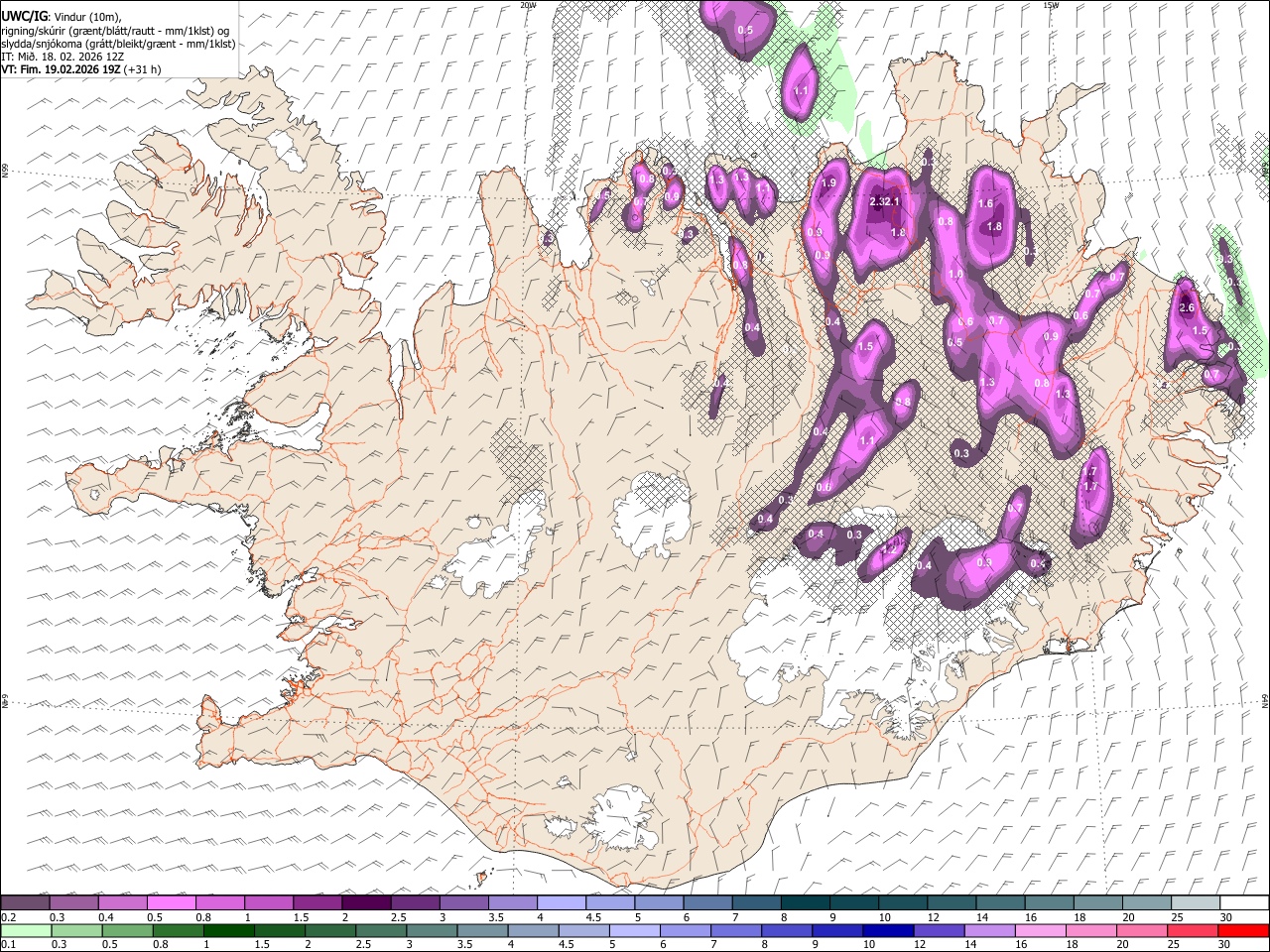The height and width of the screenshot is (952, 1270).
Task: Click the map title text 'UWC/IG'
Action: (x=23, y=16)
